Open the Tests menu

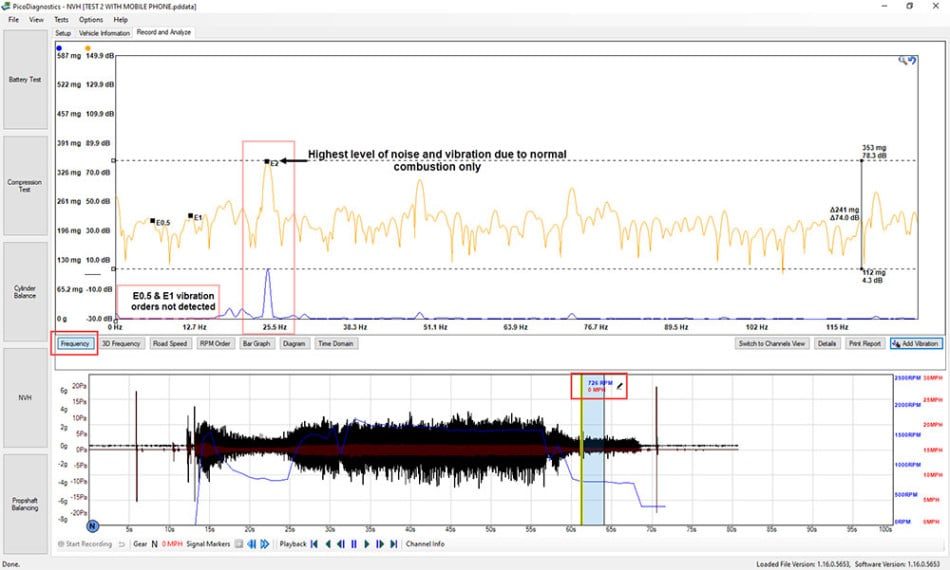[x=61, y=19]
